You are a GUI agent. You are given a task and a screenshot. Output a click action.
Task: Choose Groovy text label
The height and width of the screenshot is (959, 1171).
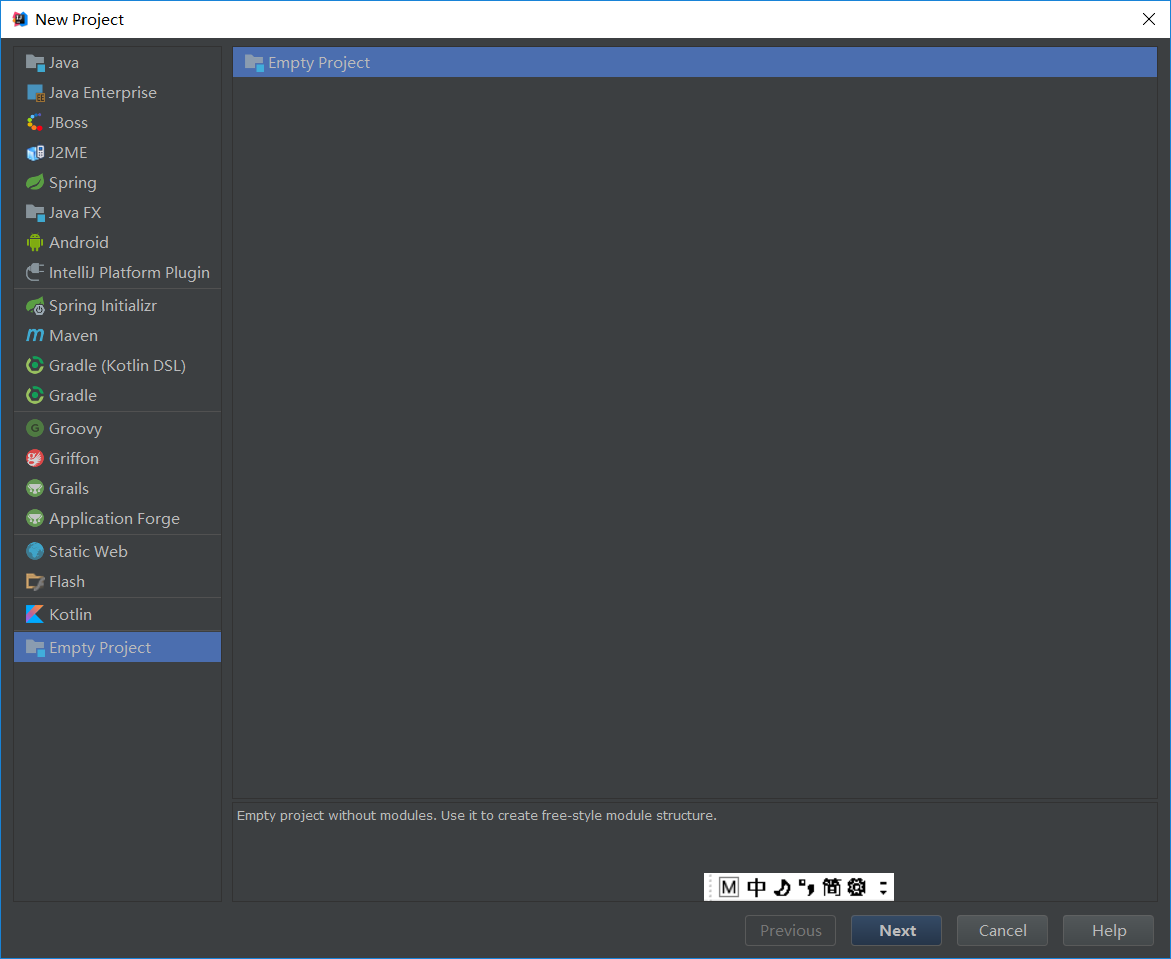[75, 429]
